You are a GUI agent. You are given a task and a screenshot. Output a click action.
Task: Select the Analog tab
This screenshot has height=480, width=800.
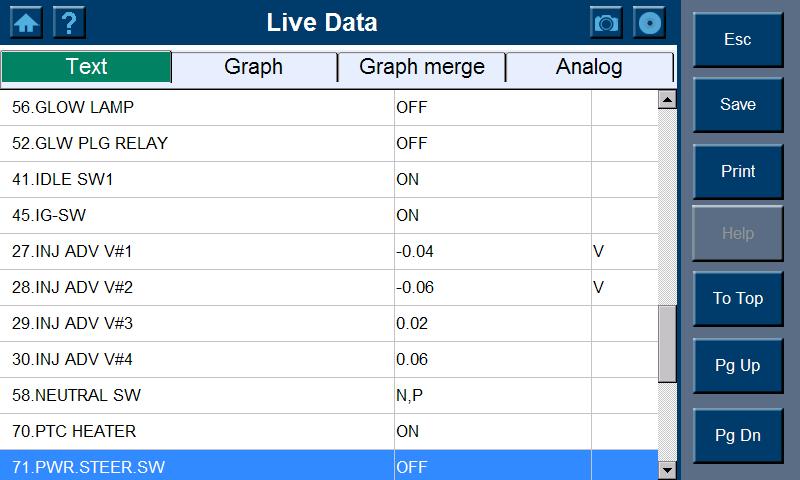tap(589, 67)
